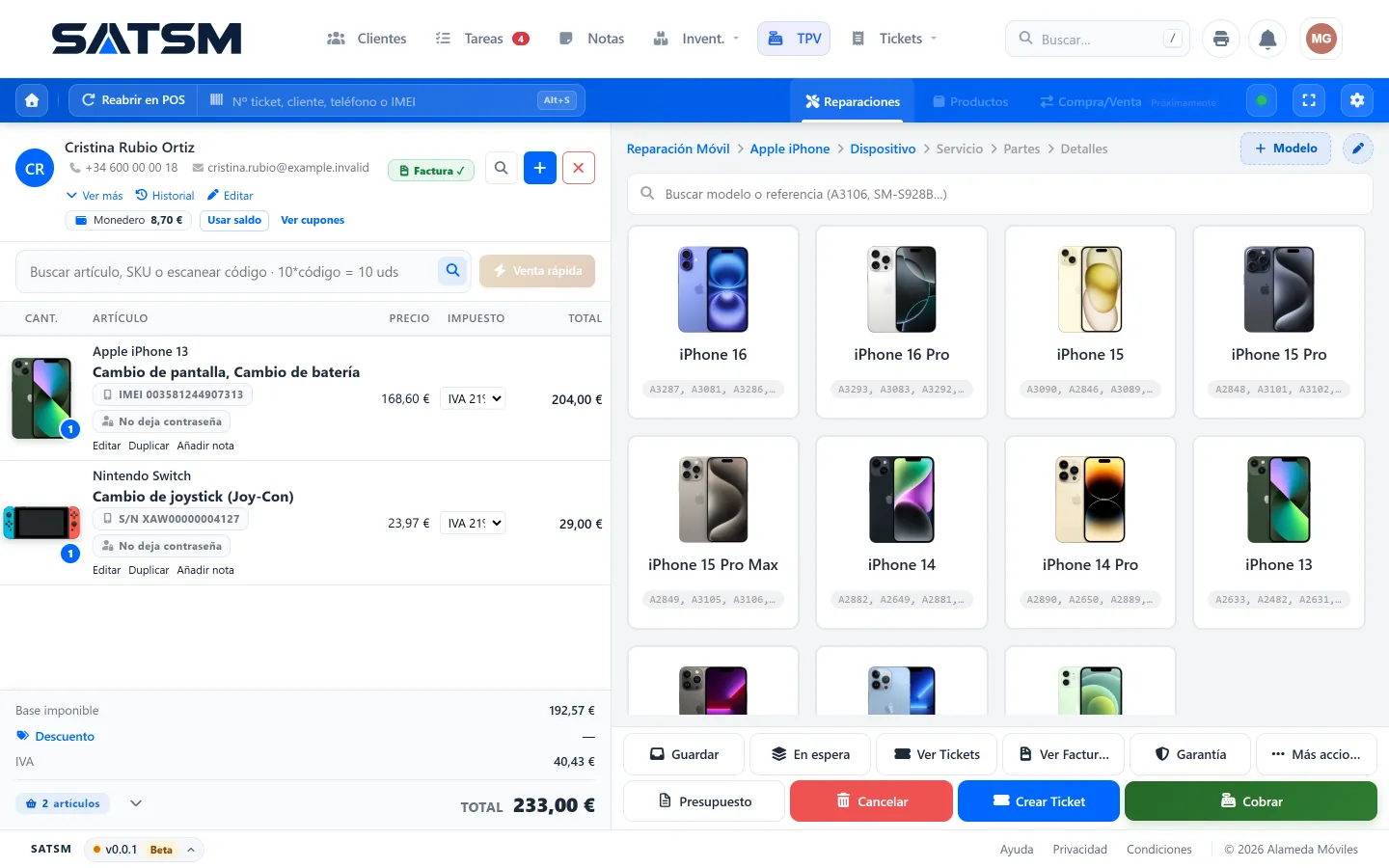Click the CR customer avatar
1389x868 pixels.
(x=35, y=169)
